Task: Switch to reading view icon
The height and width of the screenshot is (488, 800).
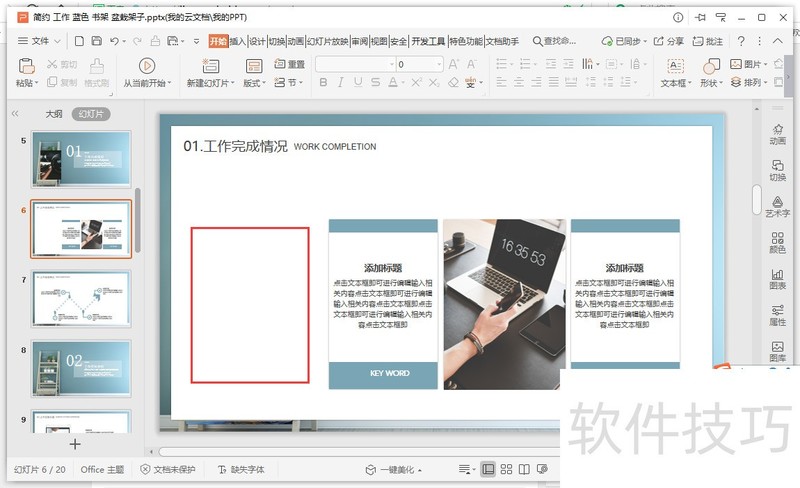Action: pyautogui.click(x=524, y=469)
